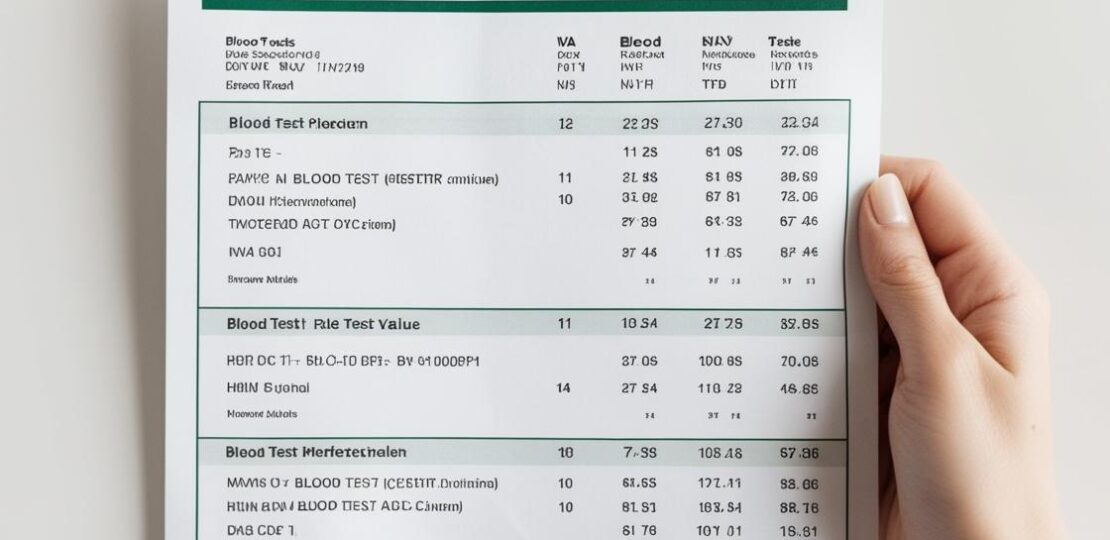Select the value 14 in HBIN Suohol row

tap(563, 388)
